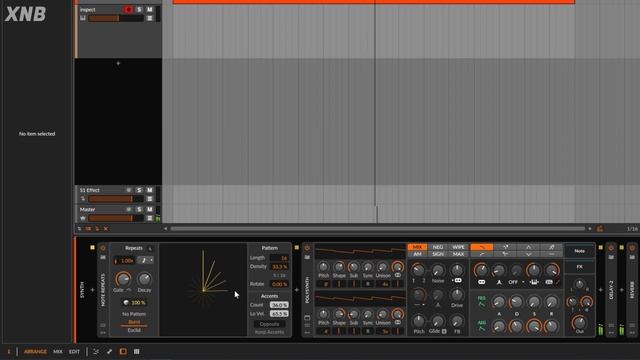Viewport: 640px width, 360px height.
Task: Click the Repeats rate value field
Action: [125, 260]
